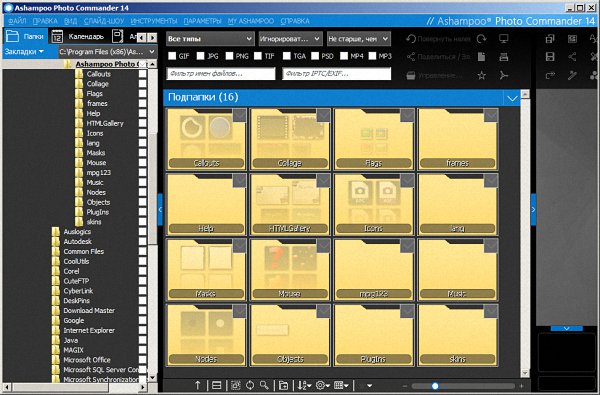Viewport: 600px width, 395px height.
Task: Click the refresh circular arrows icon
Action: click(250, 385)
